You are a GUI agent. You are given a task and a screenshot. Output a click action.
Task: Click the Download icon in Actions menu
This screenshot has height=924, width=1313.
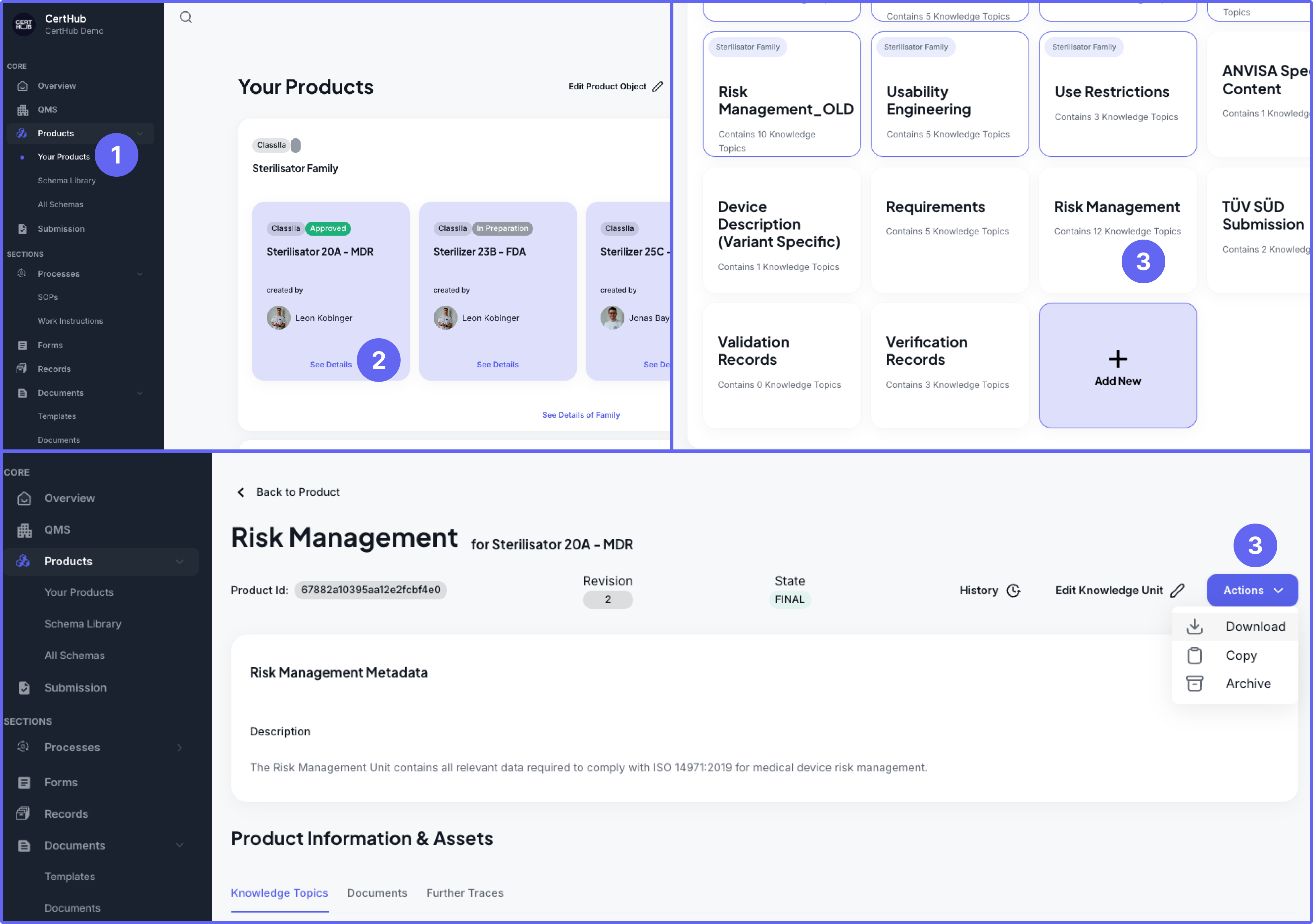pos(1194,626)
